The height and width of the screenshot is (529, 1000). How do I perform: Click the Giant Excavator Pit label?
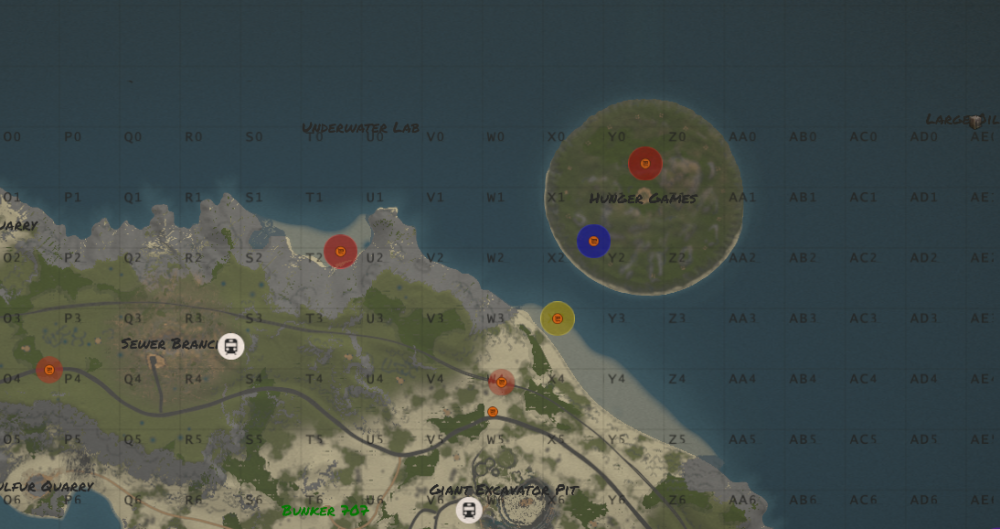click(x=504, y=490)
